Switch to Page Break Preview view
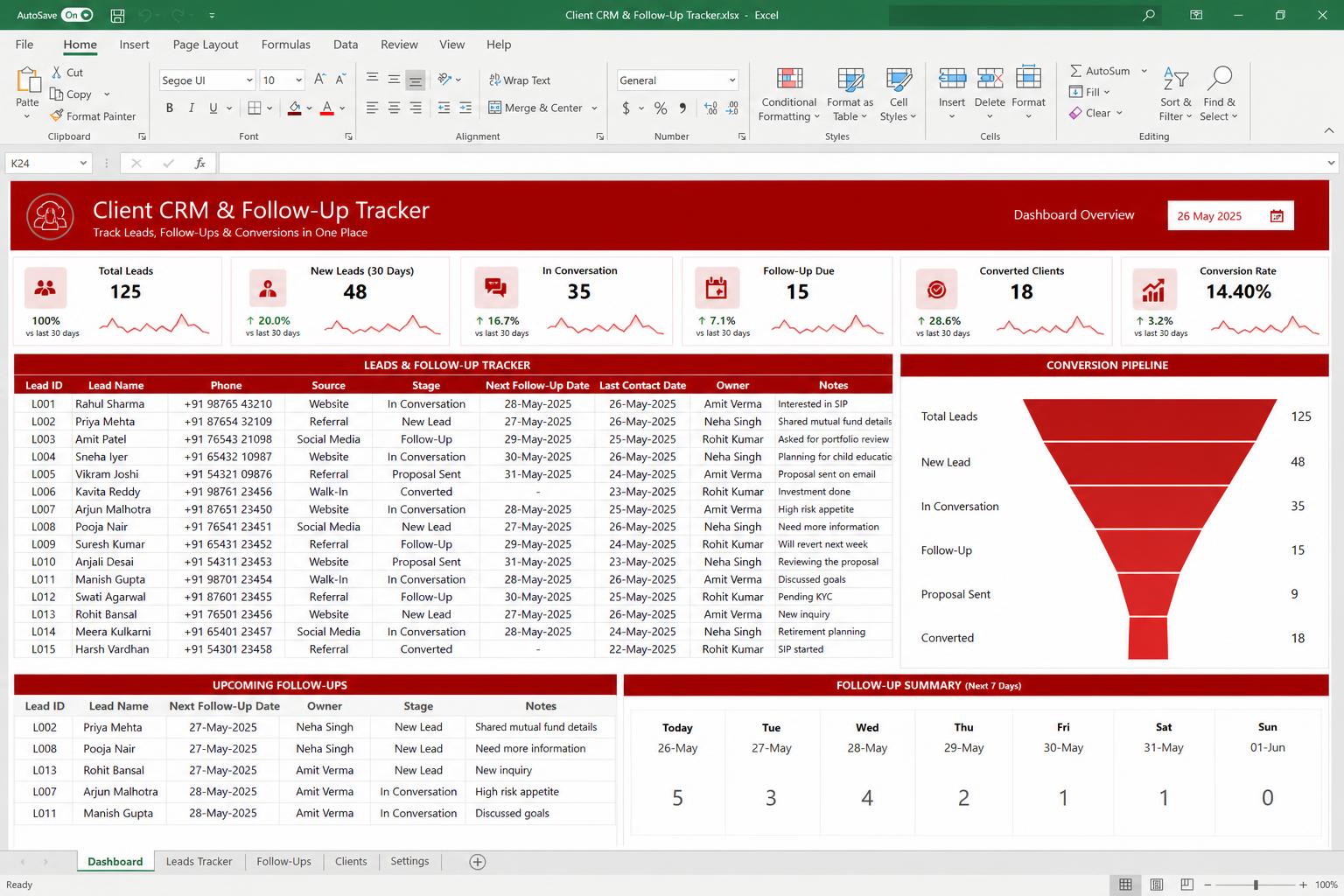 coord(1187,885)
